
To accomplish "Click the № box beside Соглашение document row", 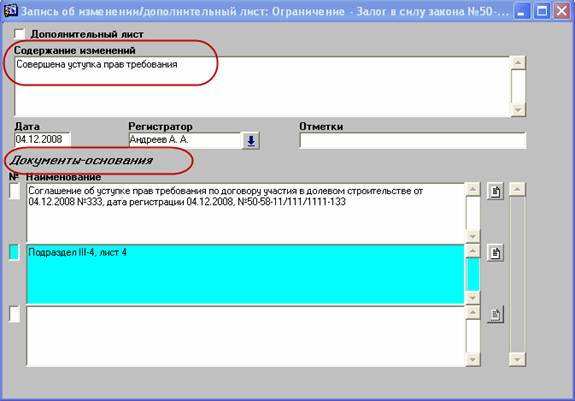I will pyautogui.click(x=14, y=191).
